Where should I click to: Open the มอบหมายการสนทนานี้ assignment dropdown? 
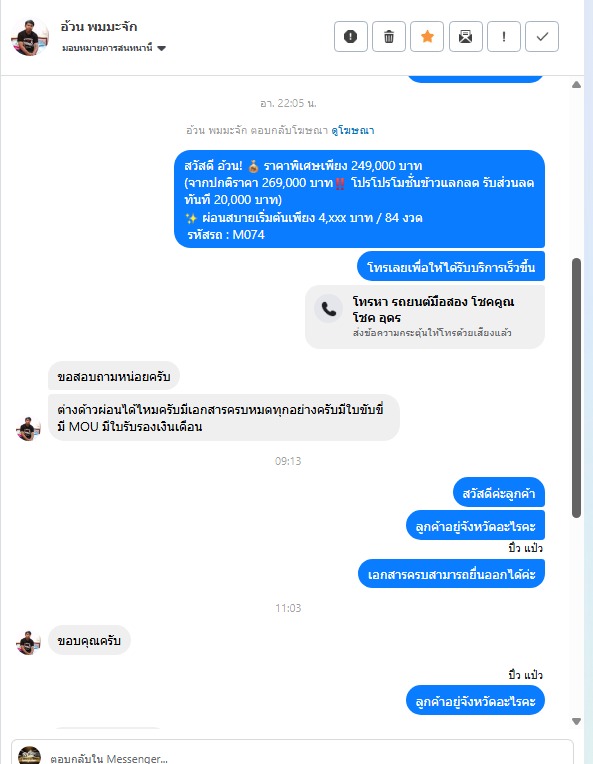114,48
